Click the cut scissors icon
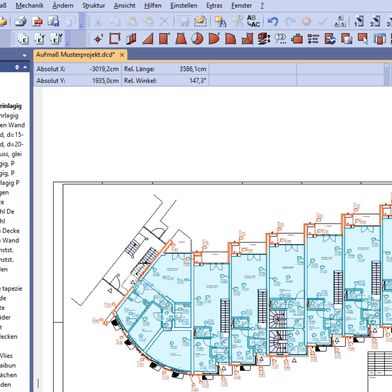The image size is (392, 392). point(98,22)
